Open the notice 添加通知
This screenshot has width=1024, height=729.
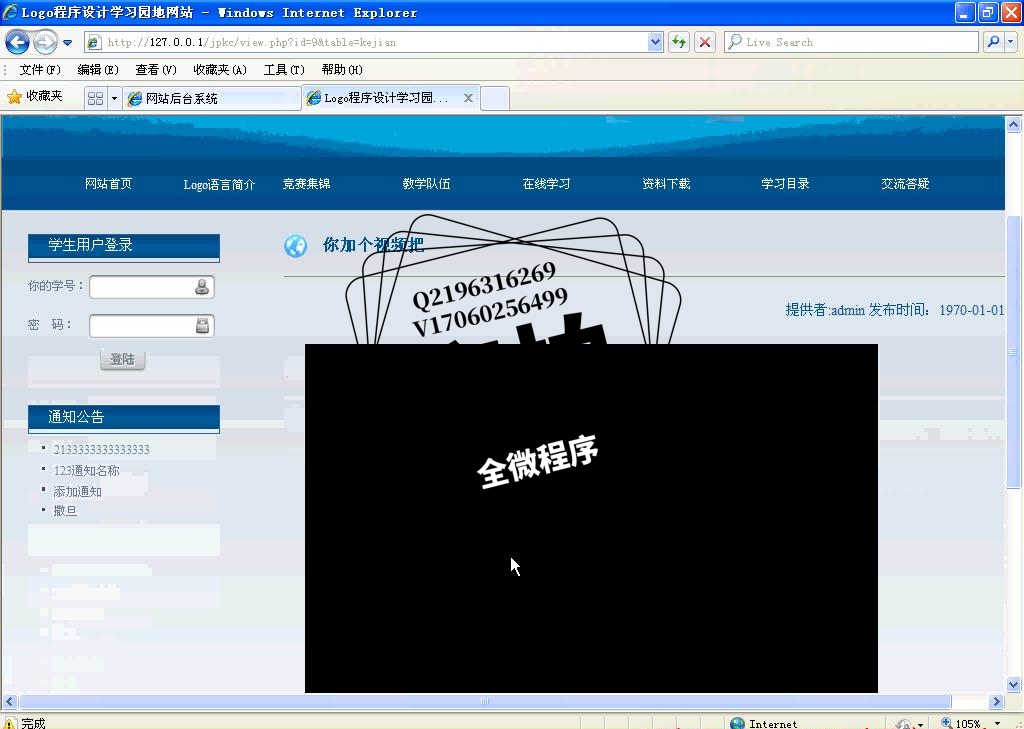click(x=77, y=491)
